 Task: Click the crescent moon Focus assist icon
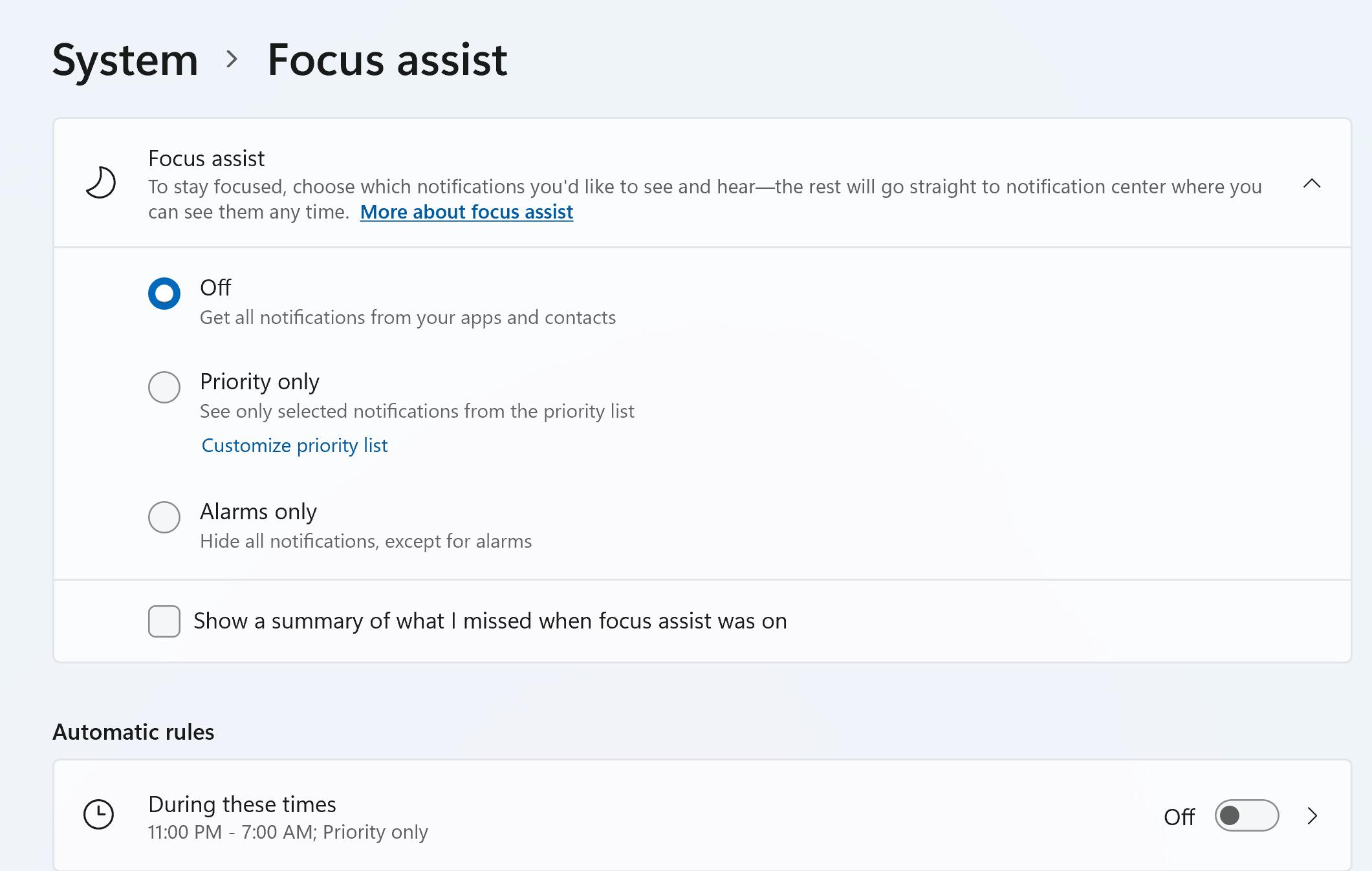pyautogui.click(x=101, y=183)
